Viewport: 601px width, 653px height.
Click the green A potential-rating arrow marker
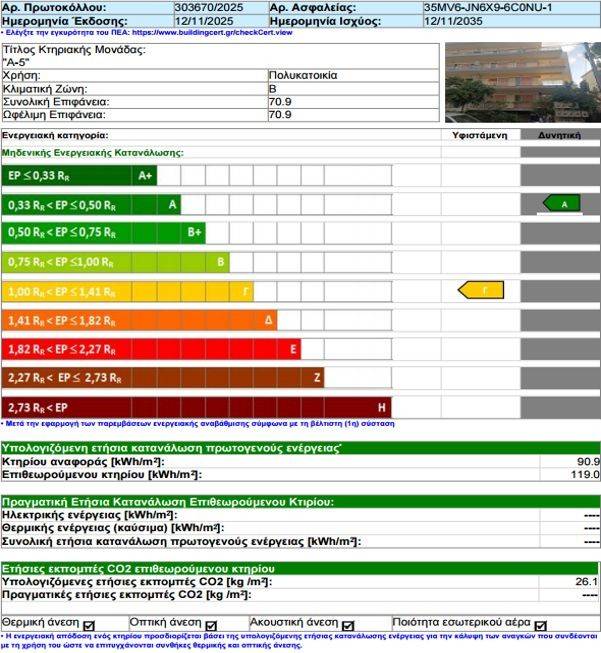[561, 203]
